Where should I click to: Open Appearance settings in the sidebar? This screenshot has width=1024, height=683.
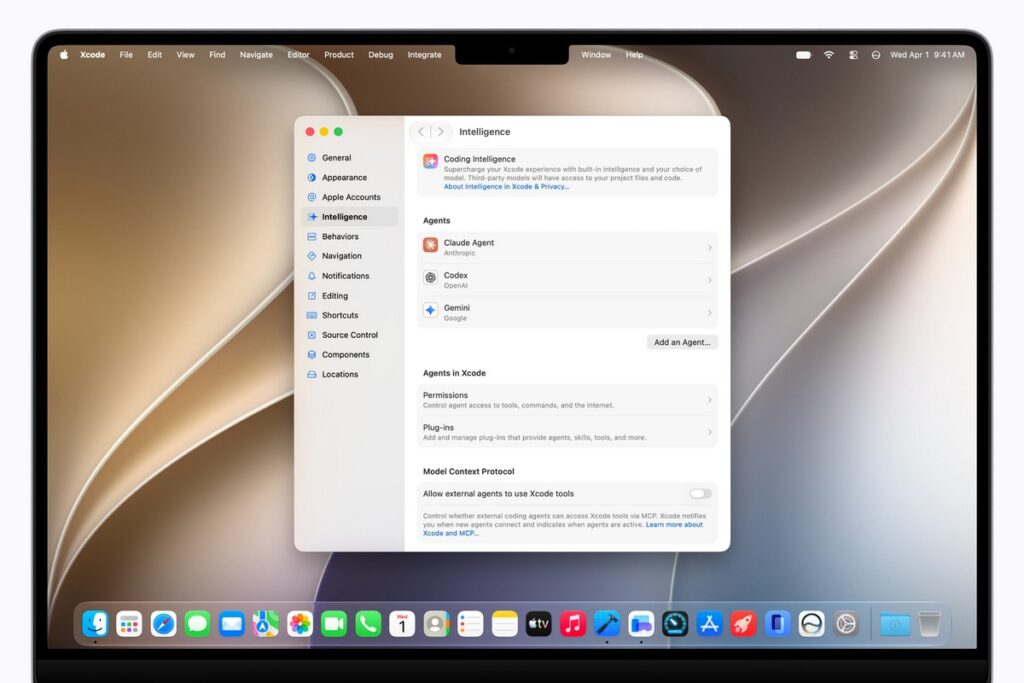(x=349, y=178)
